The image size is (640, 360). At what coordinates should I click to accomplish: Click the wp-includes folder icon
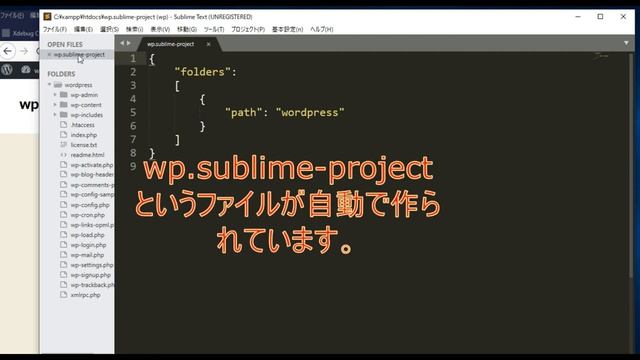64,115
